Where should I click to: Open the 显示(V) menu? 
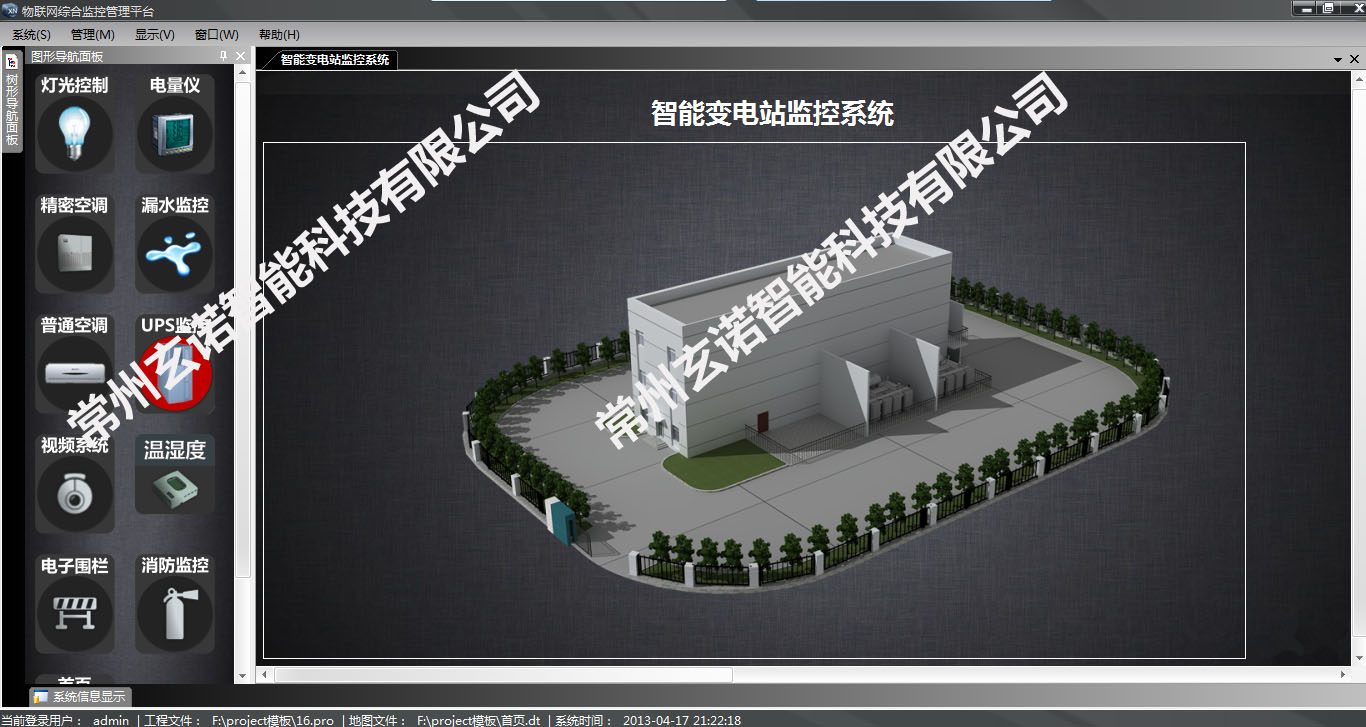point(154,34)
